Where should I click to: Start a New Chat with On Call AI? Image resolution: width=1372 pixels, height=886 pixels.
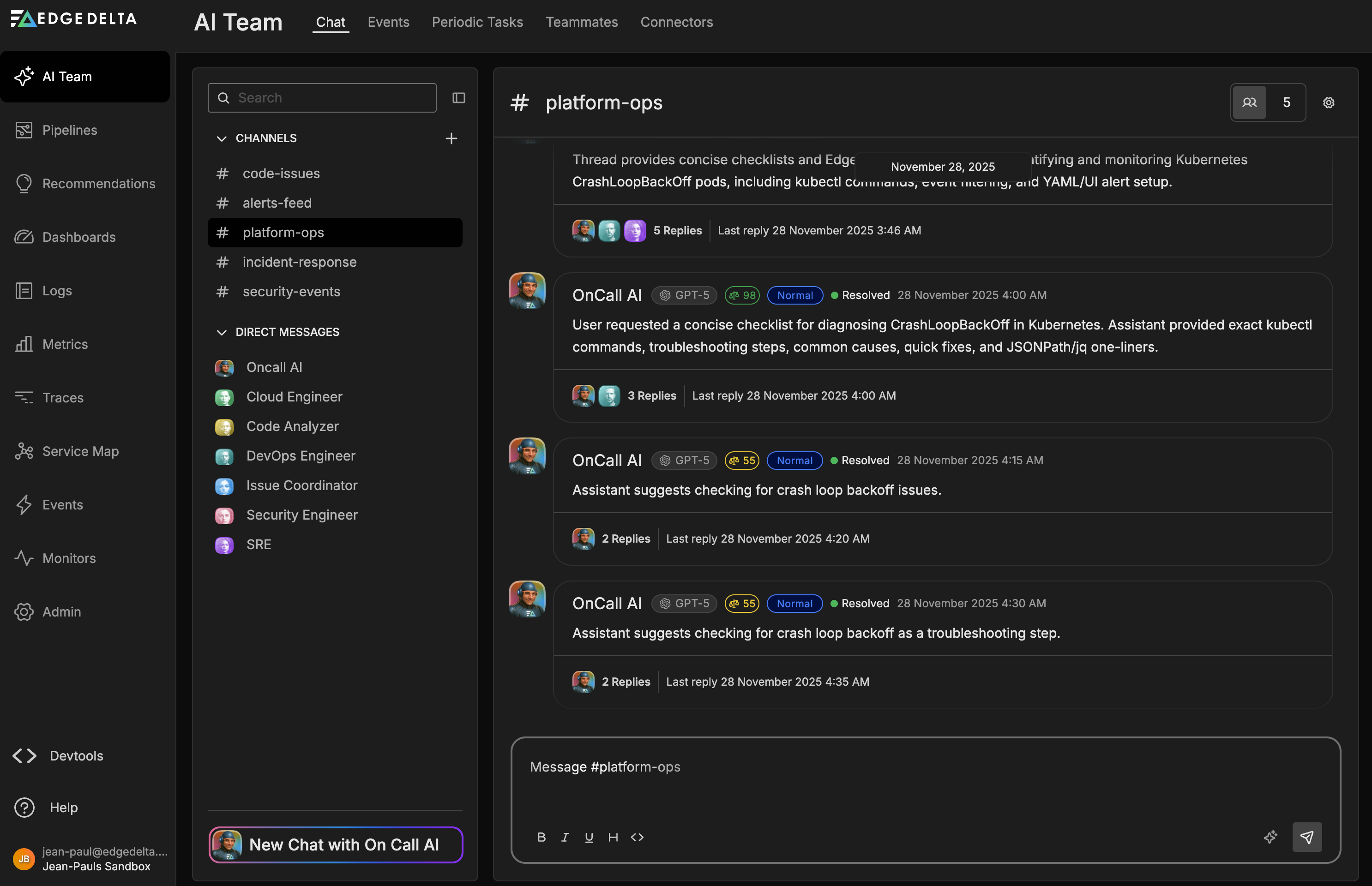coord(335,844)
